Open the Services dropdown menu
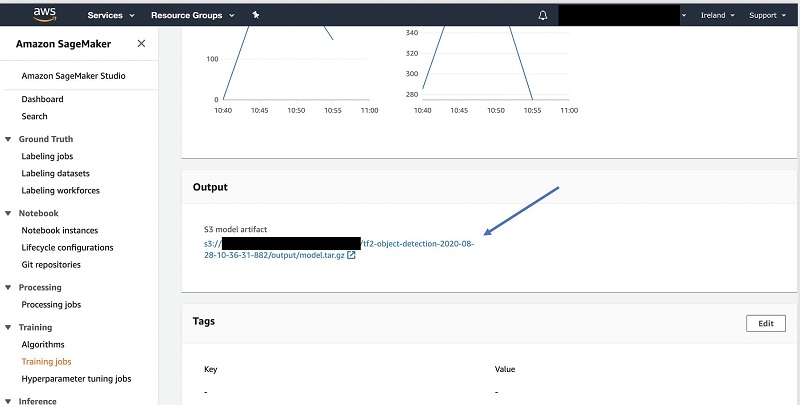This screenshot has width=800, height=405. point(111,15)
